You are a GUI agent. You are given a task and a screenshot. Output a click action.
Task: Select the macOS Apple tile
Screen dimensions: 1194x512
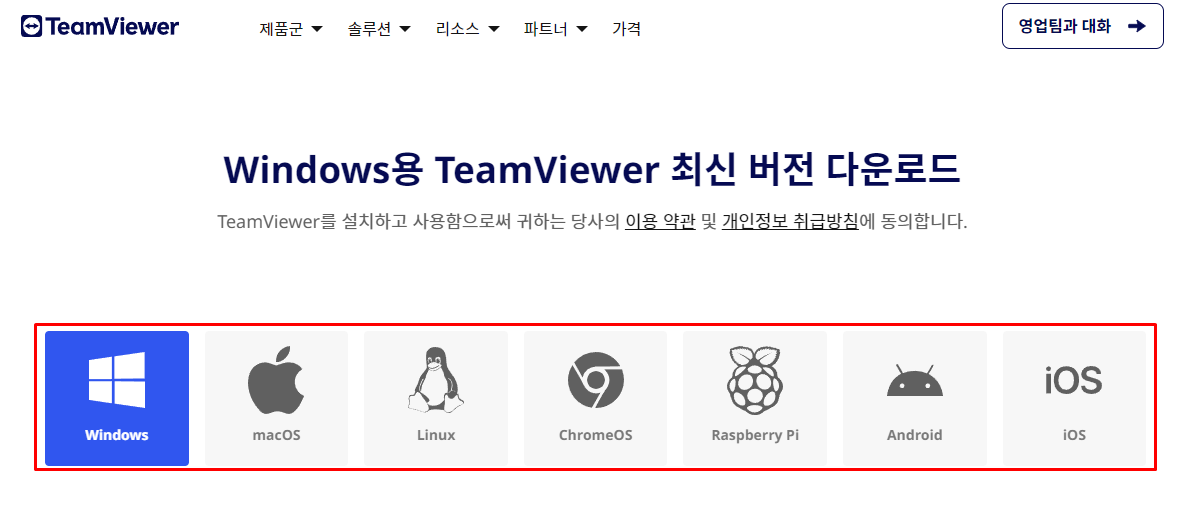tap(276, 398)
